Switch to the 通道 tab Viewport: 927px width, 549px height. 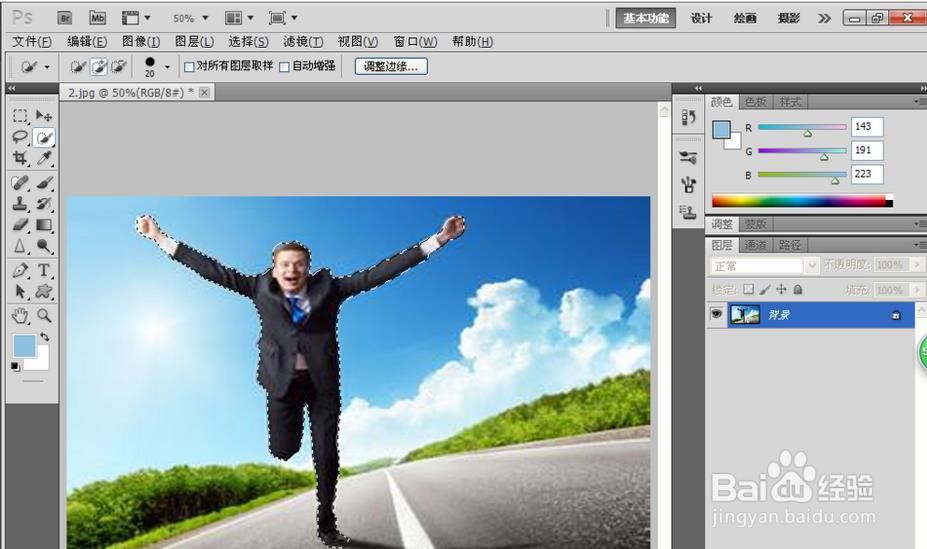(756, 245)
